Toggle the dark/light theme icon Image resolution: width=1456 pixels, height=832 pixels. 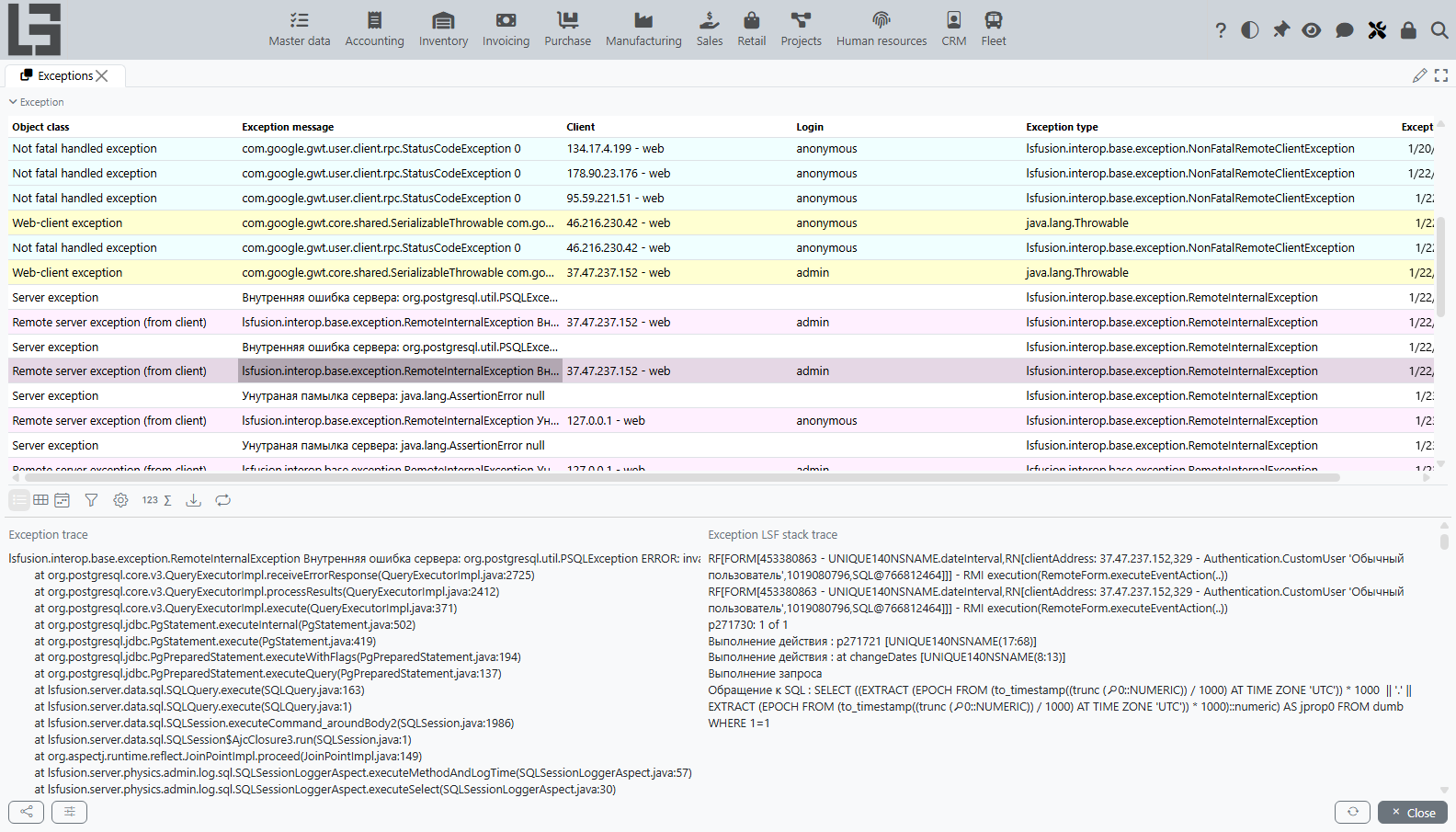tap(1250, 30)
